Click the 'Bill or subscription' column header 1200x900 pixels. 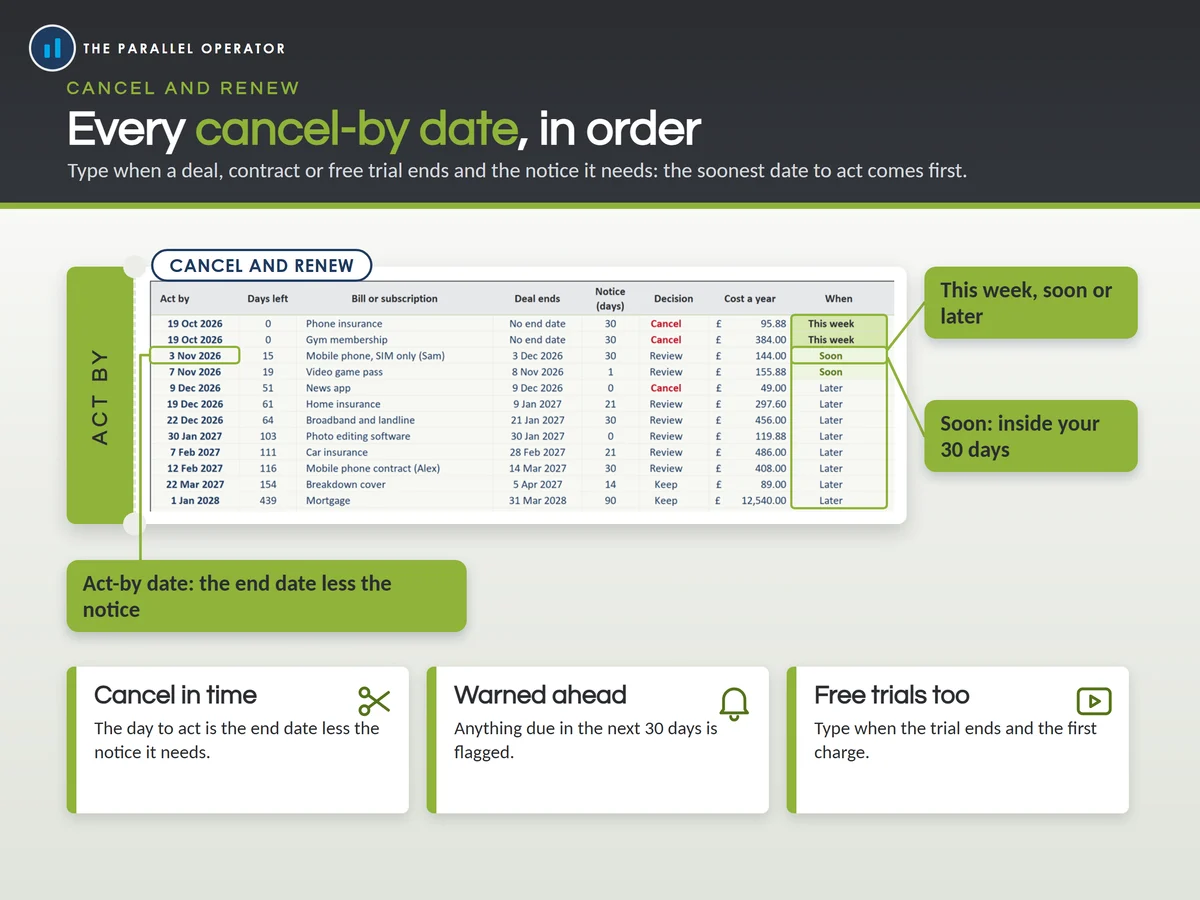tap(394, 299)
